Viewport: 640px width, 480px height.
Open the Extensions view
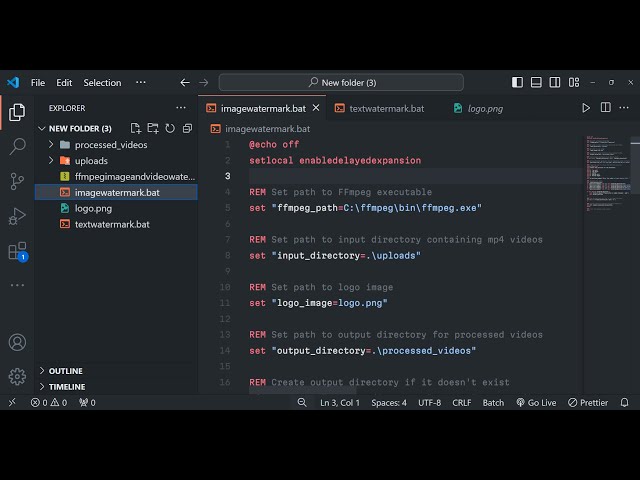coord(17,251)
